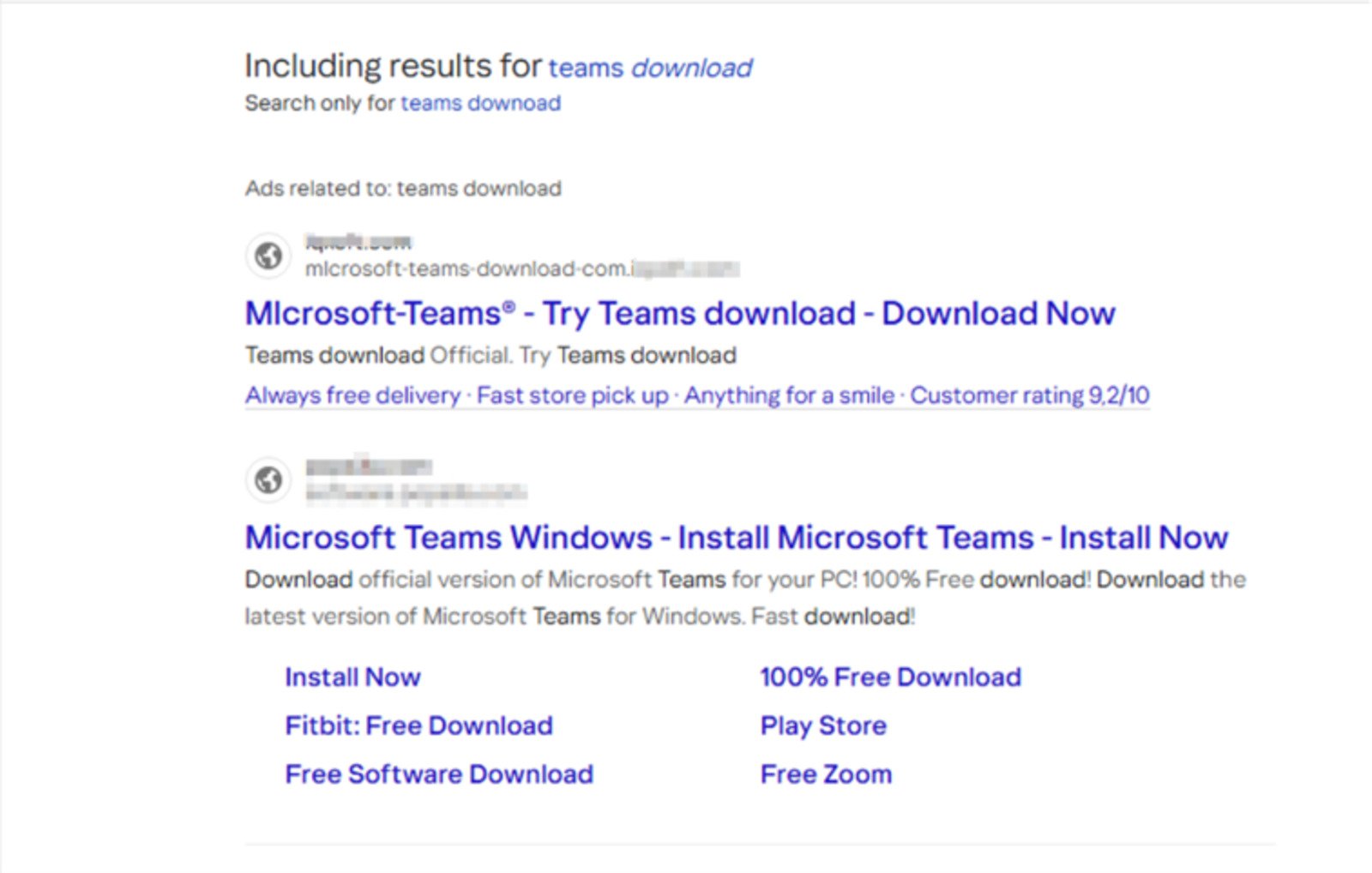The image size is (1372, 873).
Task: Search only for 'teams downoad' link
Action: [480, 103]
